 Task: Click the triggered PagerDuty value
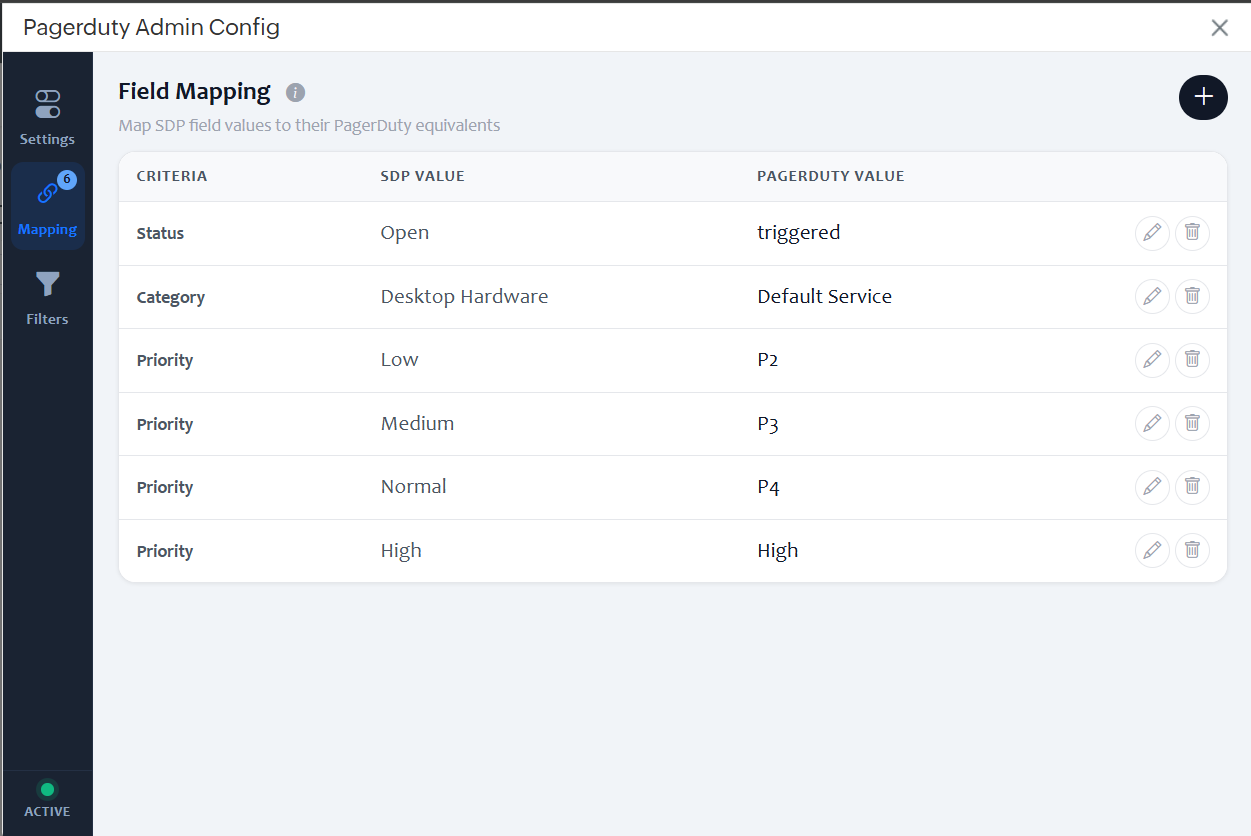(x=799, y=233)
